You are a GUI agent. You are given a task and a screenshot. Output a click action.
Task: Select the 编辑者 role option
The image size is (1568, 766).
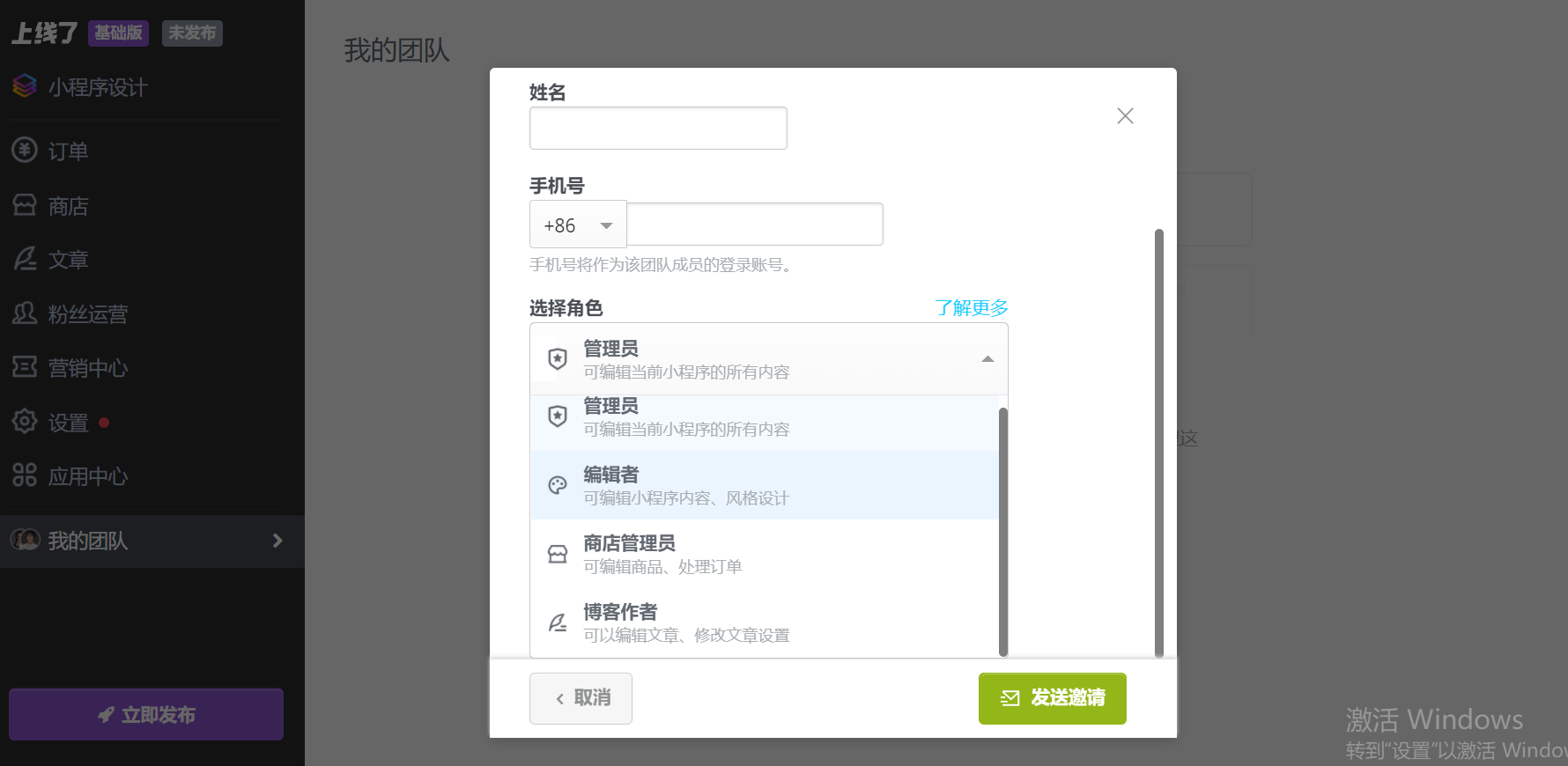765,485
